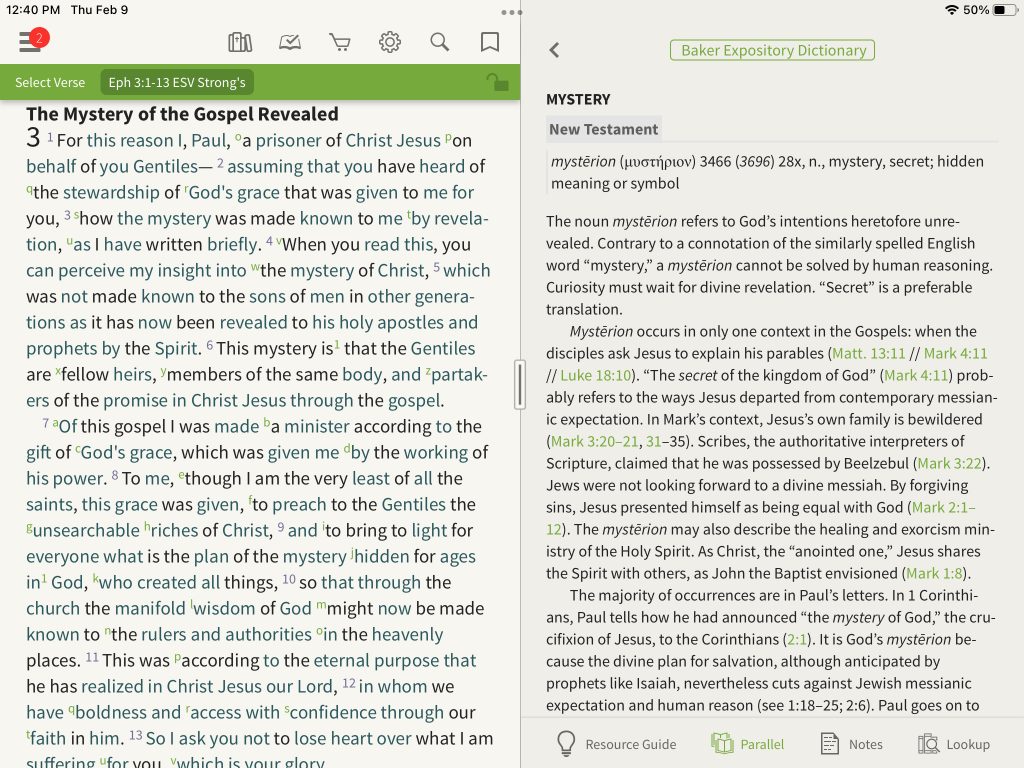
Task: Toggle the sync lock icon
Action: [498, 82]
